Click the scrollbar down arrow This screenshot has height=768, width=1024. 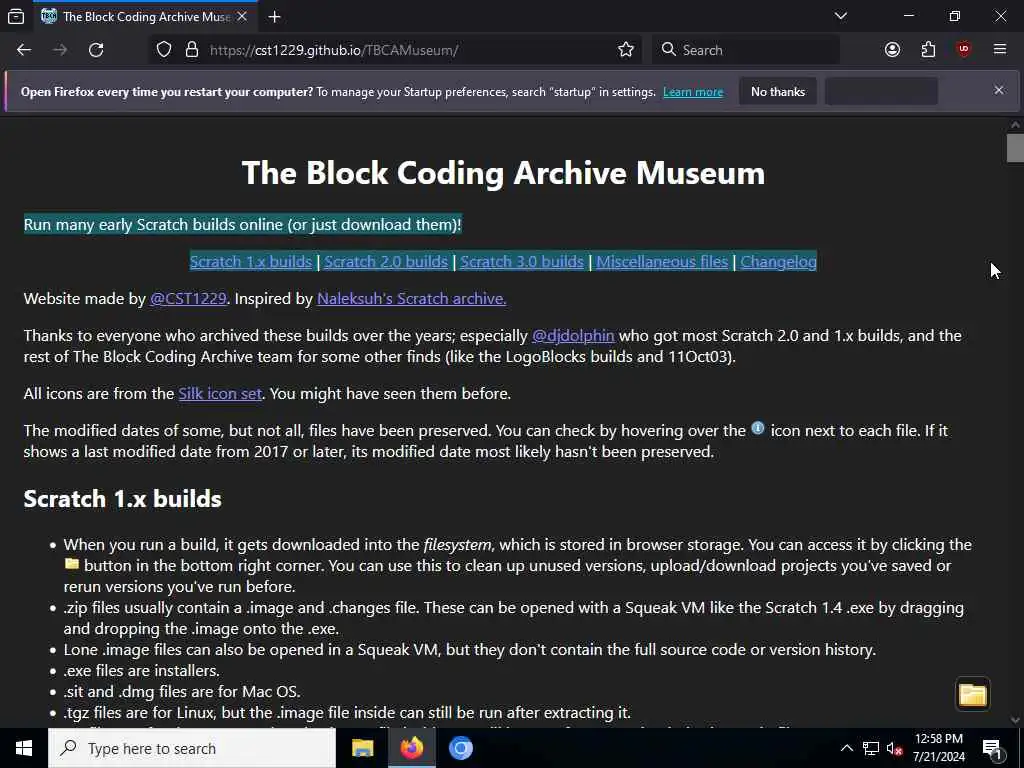(x=1015, y=720)
